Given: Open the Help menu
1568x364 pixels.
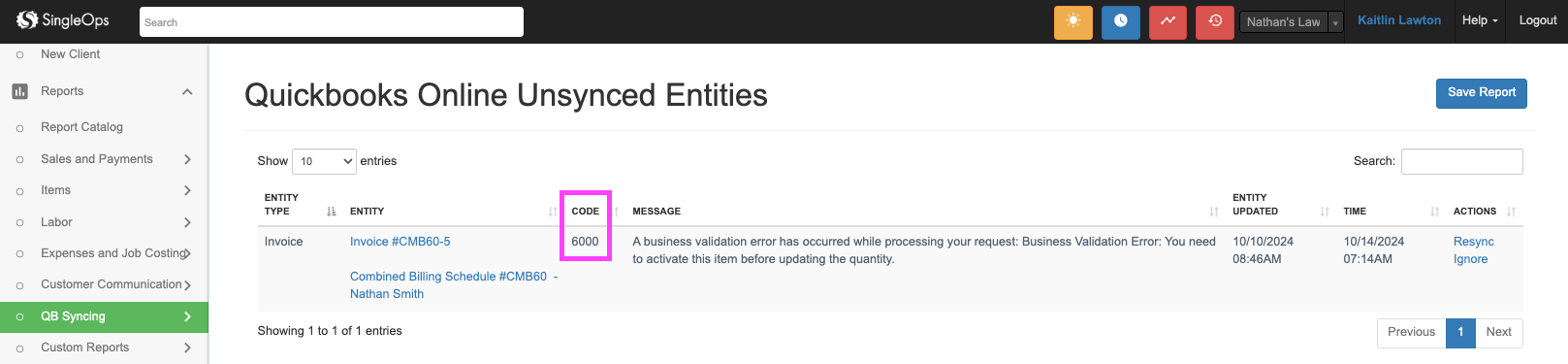Looking at the screenshot, I should 1479,20.
